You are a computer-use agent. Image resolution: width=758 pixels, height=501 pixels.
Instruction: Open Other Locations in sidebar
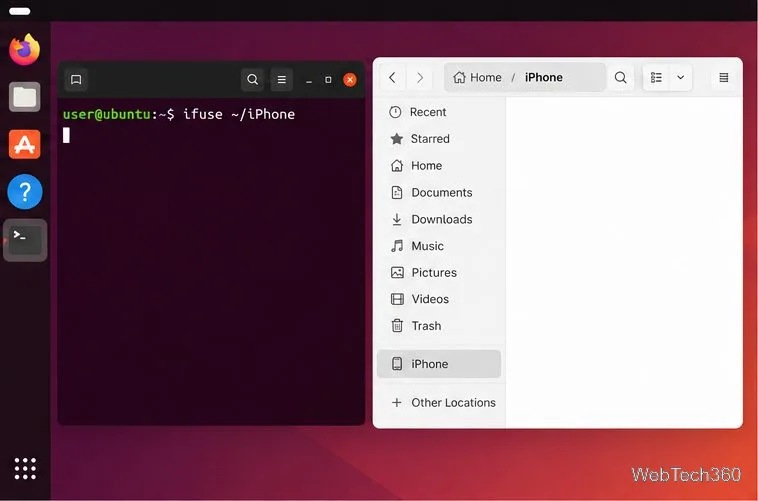point(439,402)
